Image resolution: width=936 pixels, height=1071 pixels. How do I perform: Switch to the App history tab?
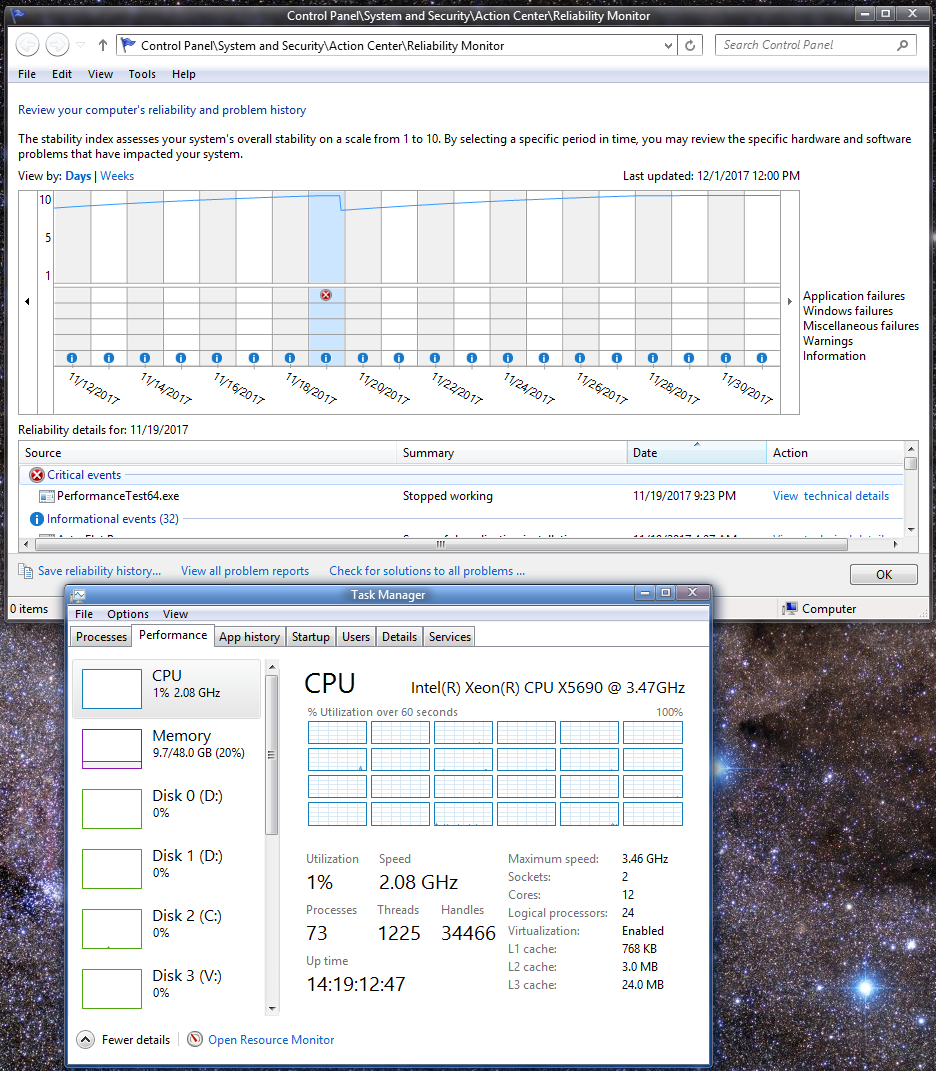point(249,637)
